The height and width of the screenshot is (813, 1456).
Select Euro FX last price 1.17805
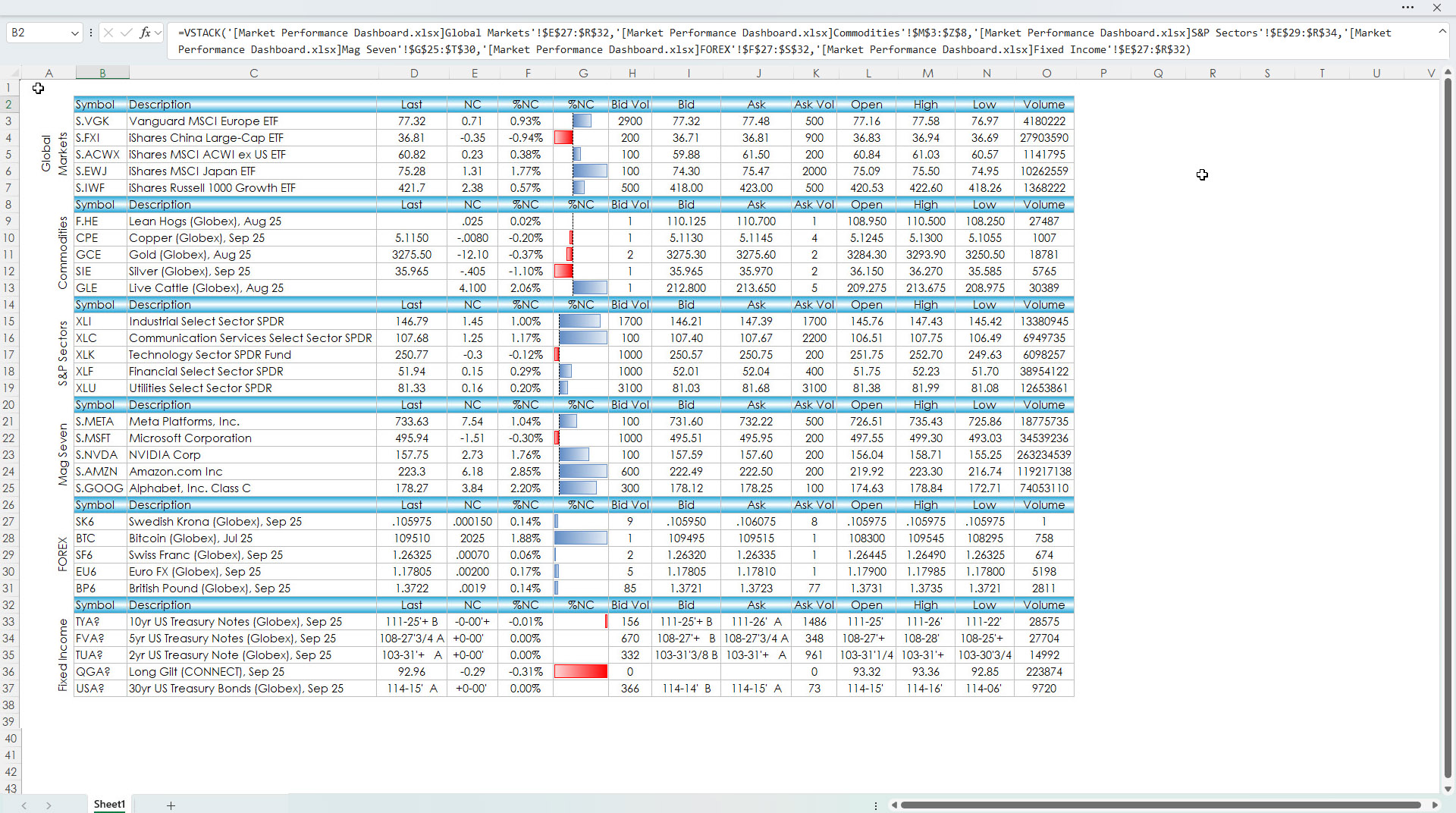412,572
